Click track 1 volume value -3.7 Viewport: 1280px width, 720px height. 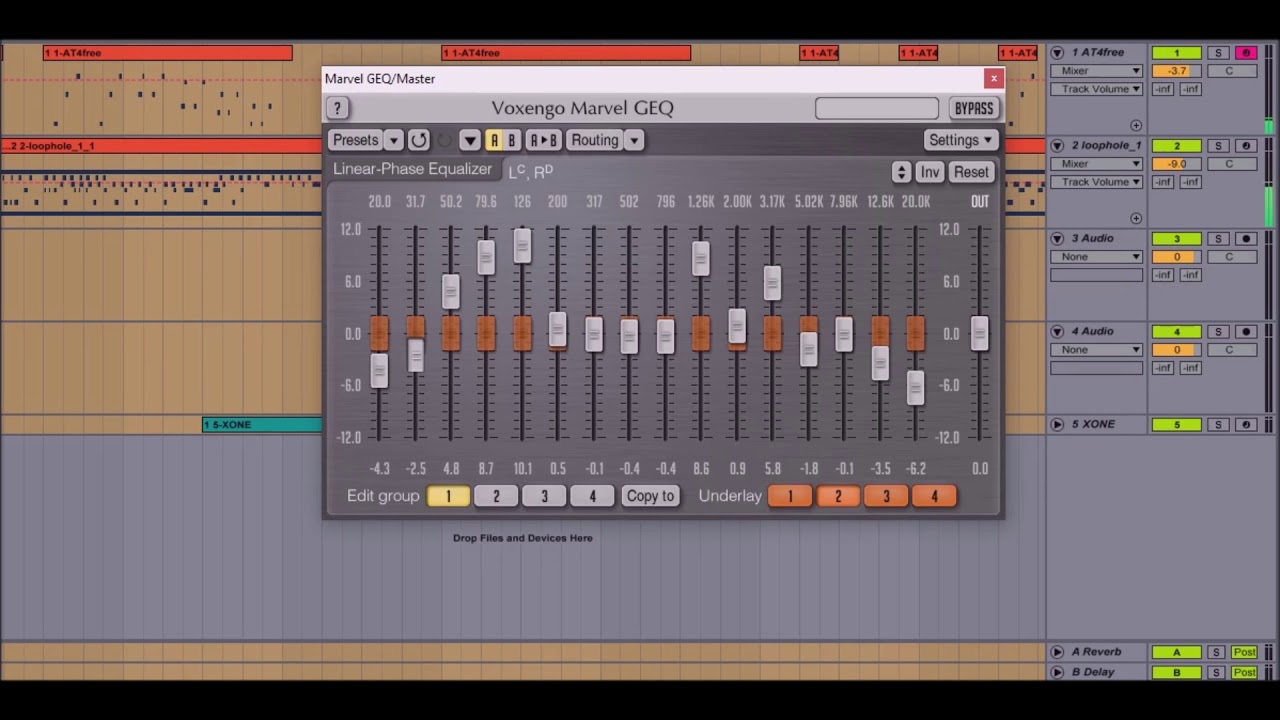pyautogui.click(x=1176, y=71)
